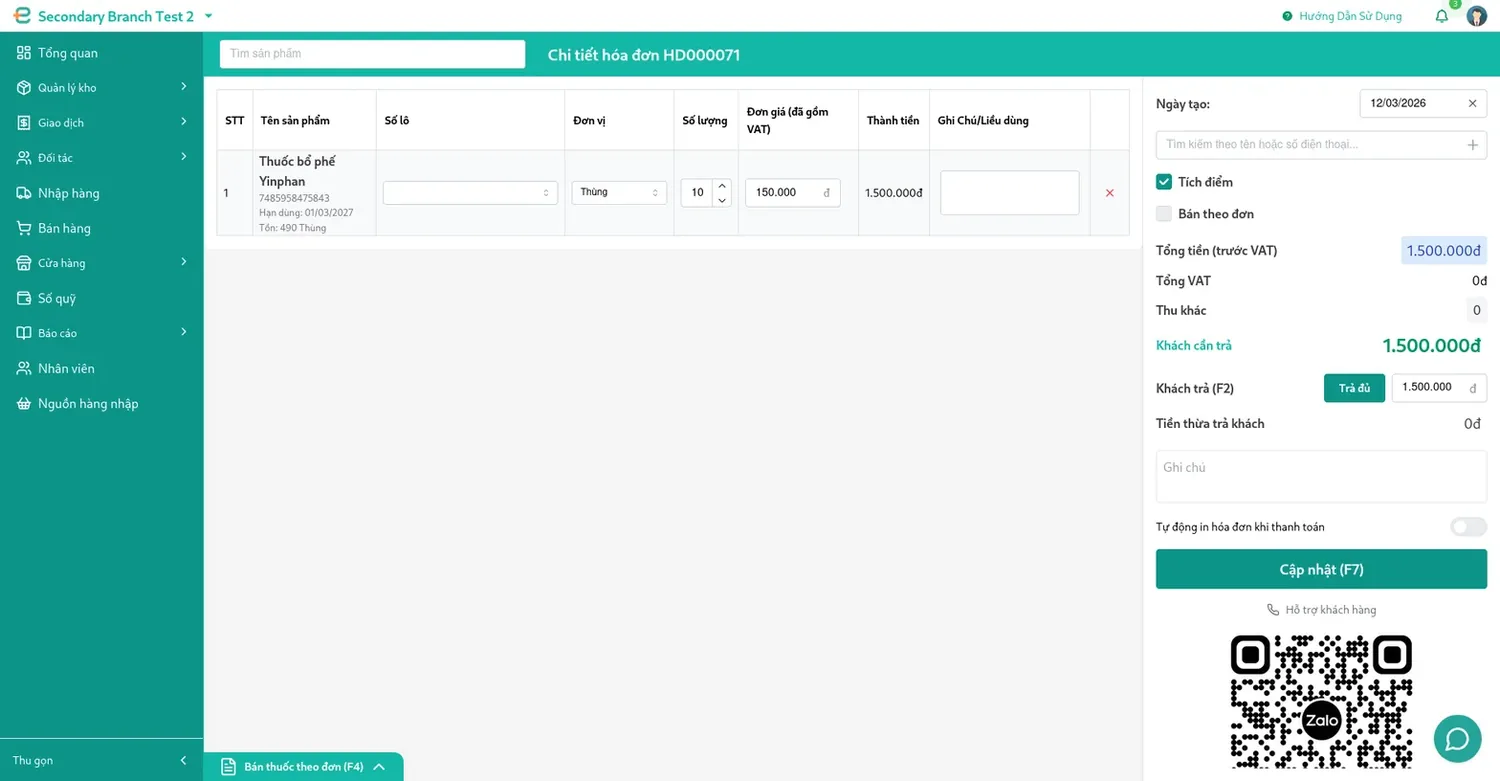Click the Đơn giá 150.000 field

coord(792,193)
